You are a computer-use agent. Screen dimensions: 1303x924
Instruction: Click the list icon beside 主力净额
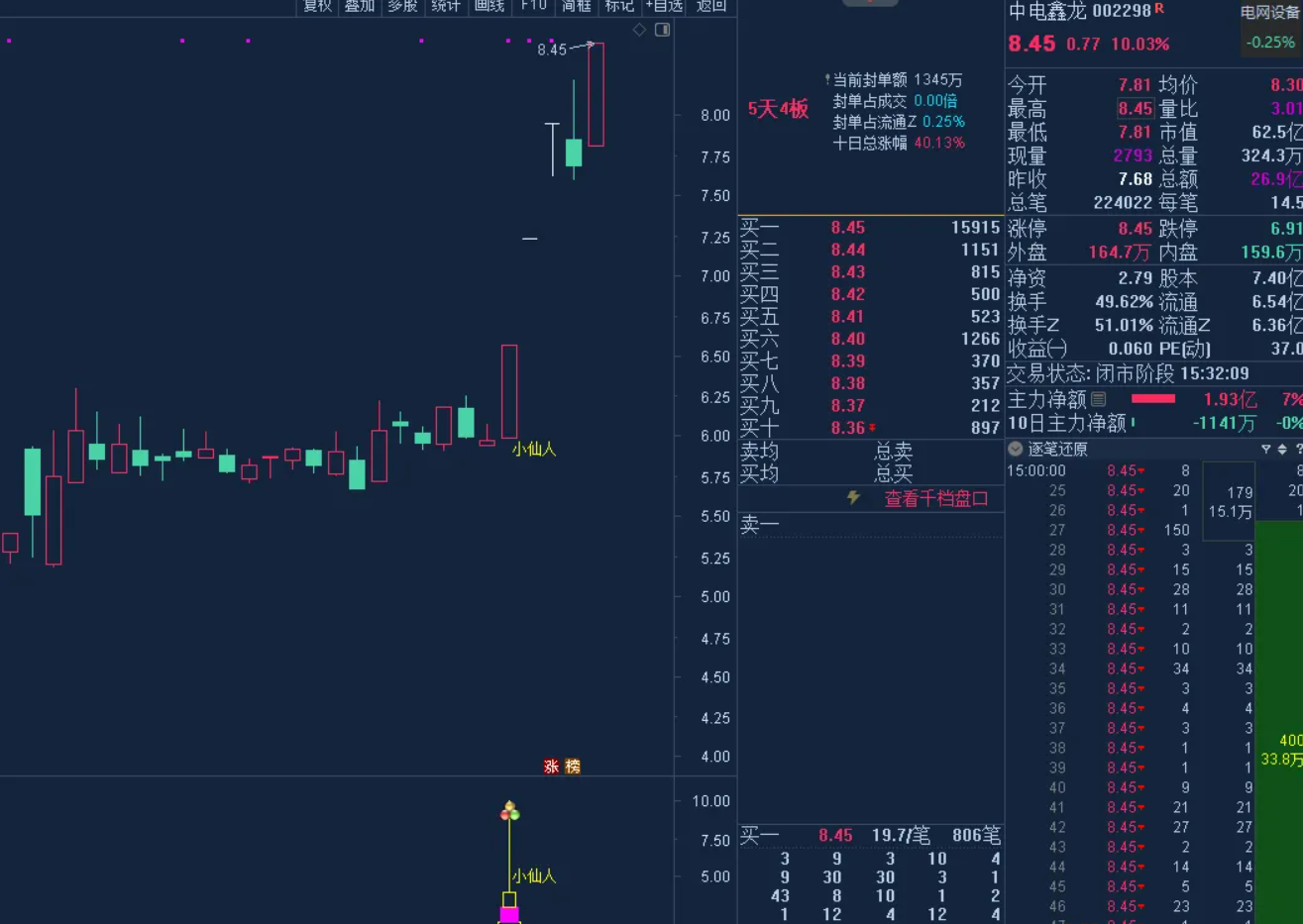(1100, 399)
